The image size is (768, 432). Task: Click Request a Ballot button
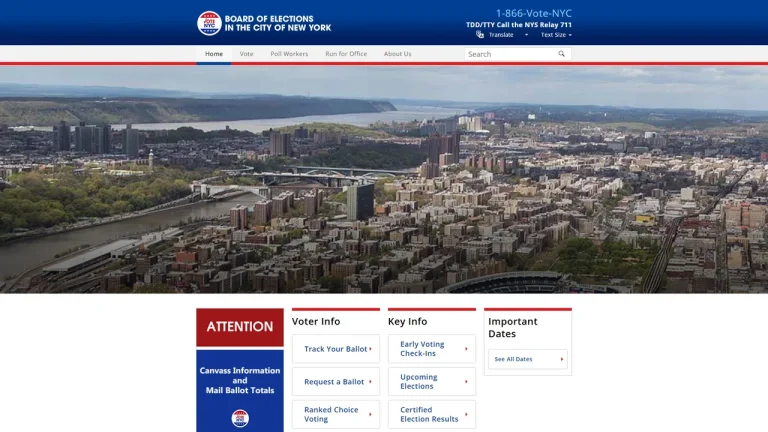[336, 382]
